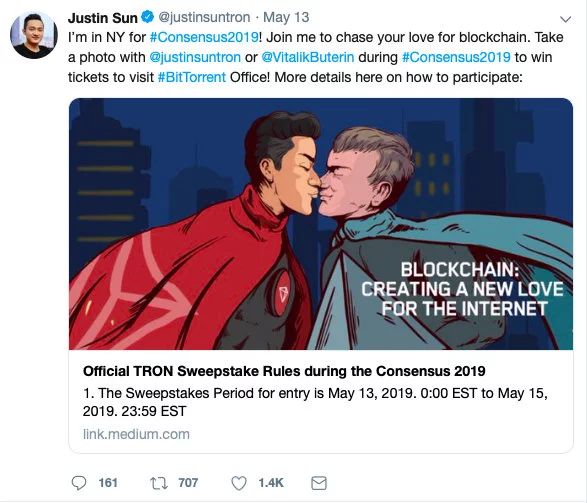Viewport: 587px width, 503px height.
Task: Open the superhero kiss card image
Action: (321, 224)
